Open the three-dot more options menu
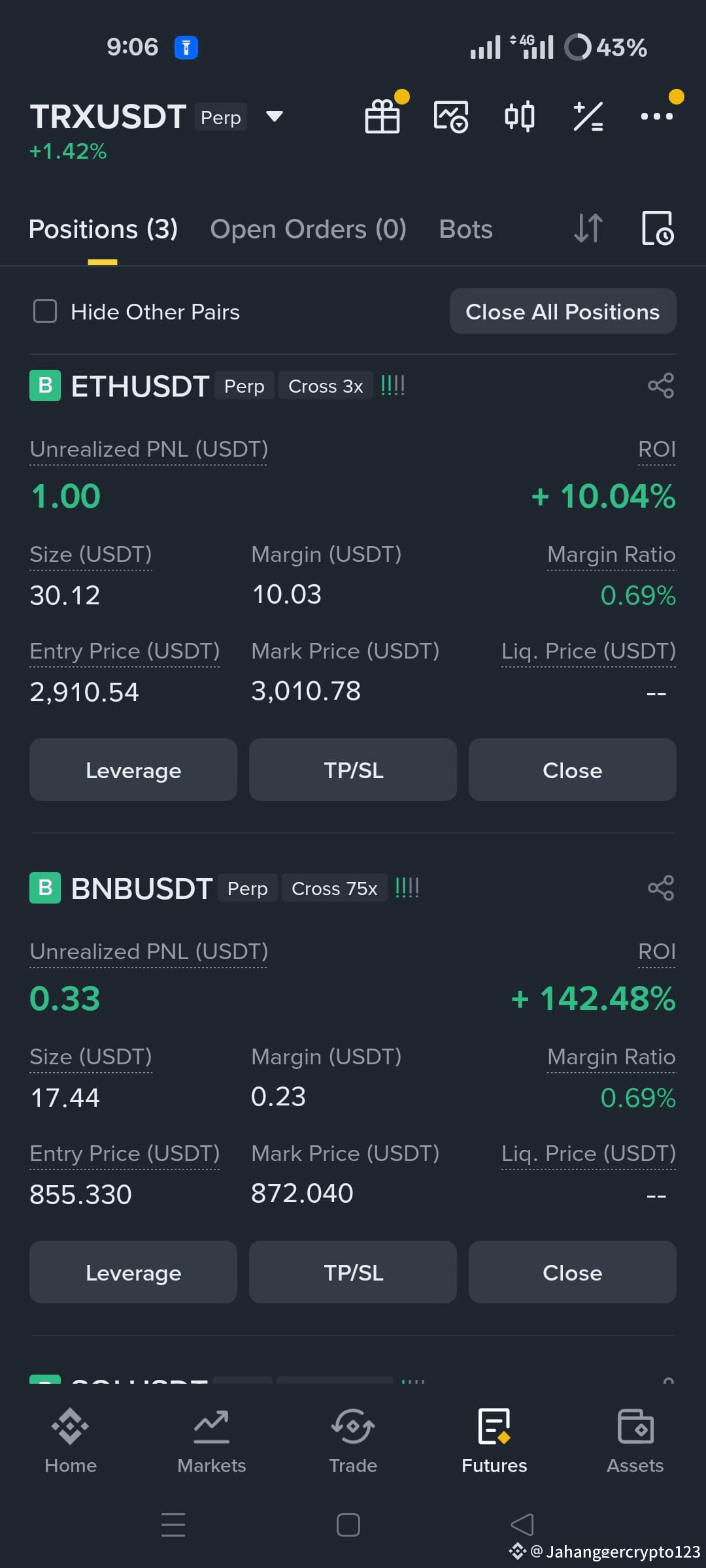Image resolution: width=706 pixels, height=1568 pixels. (x=657, y=117)
